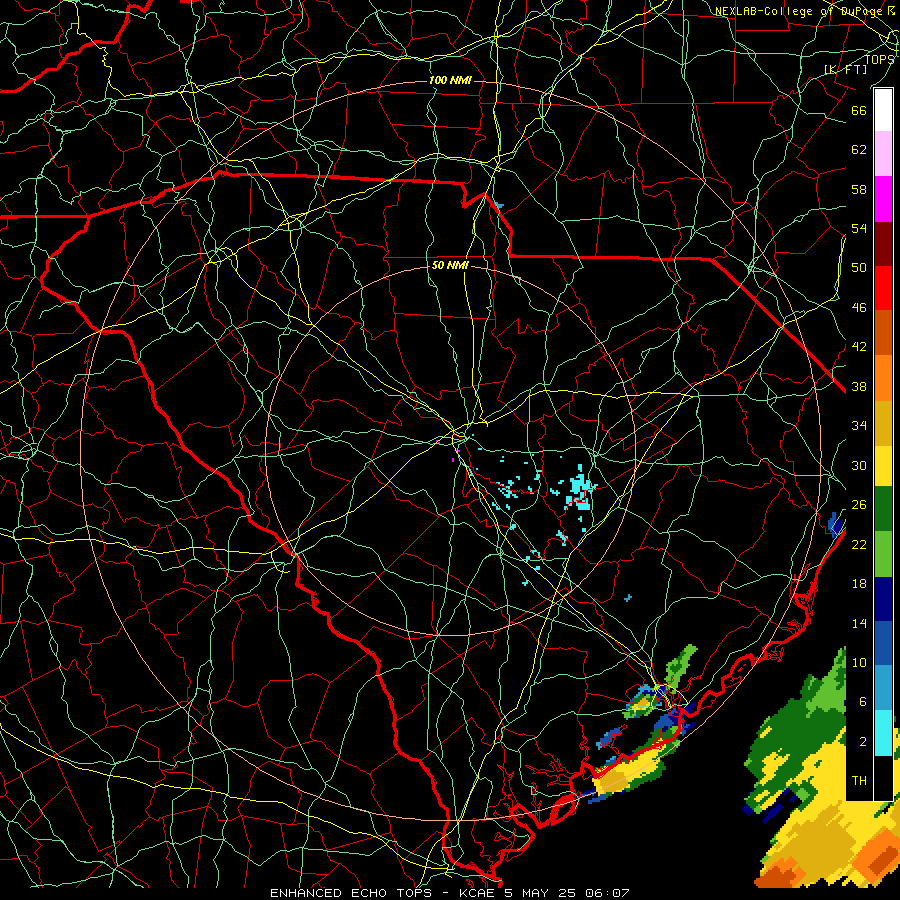Click the 'NEXLAB-College of DuPage' credit text

798,11
